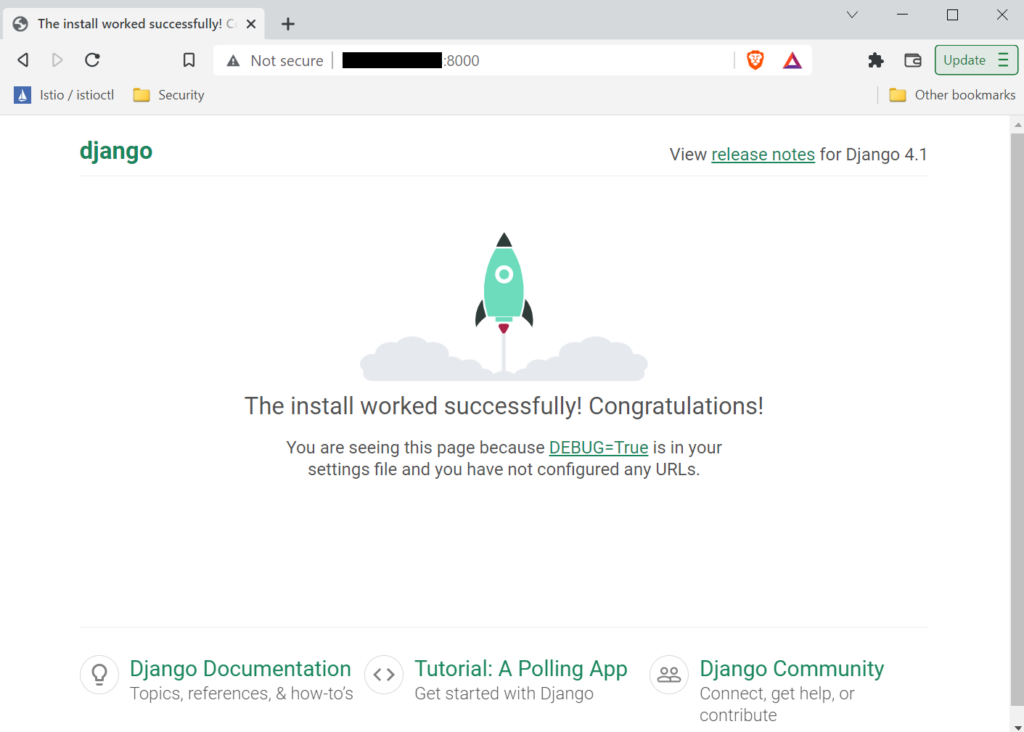Click the Not secure site badge
This screenshot has height=732, width=1024.
click(x=274, y=60)
